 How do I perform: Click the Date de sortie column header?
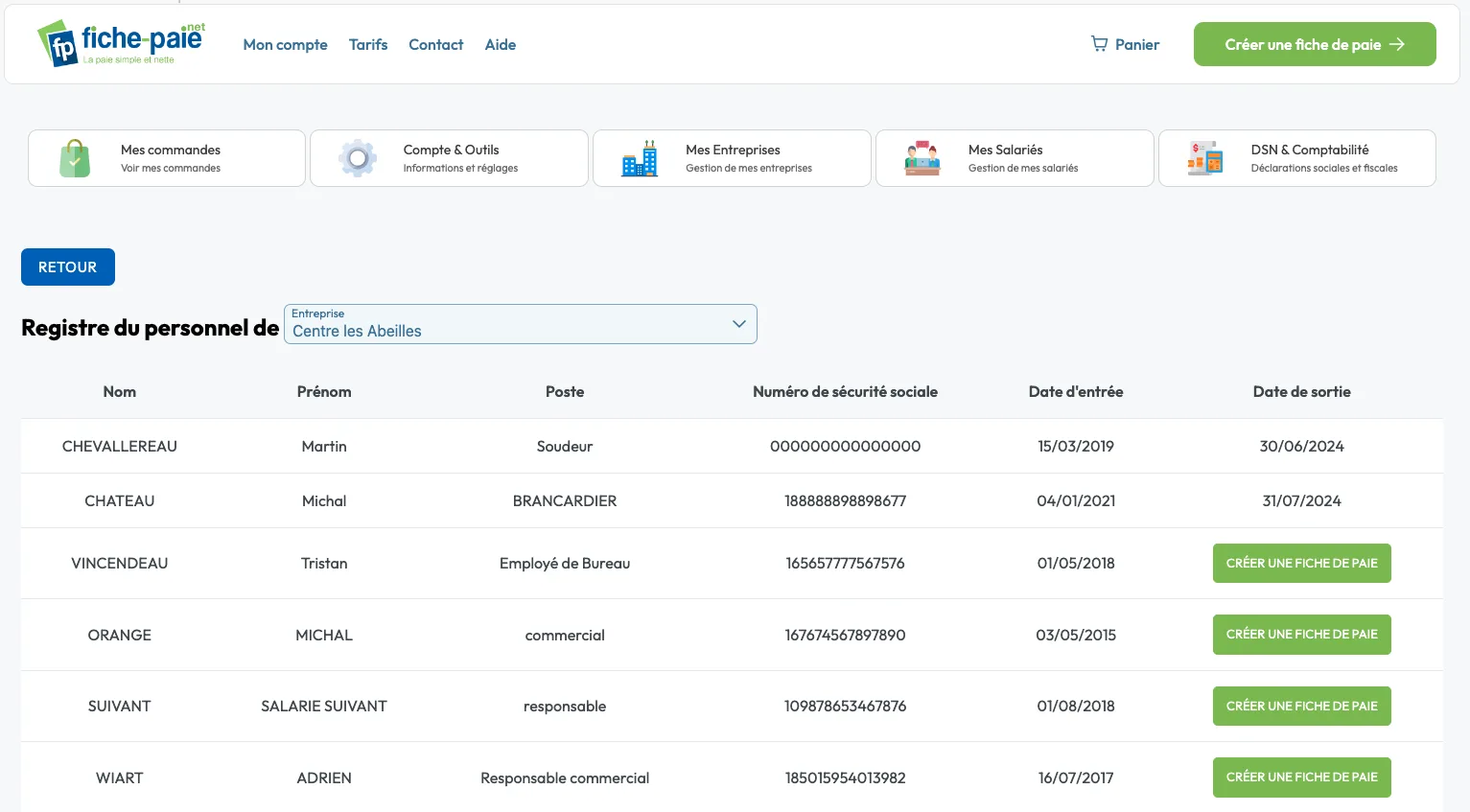pos(1301,391)
